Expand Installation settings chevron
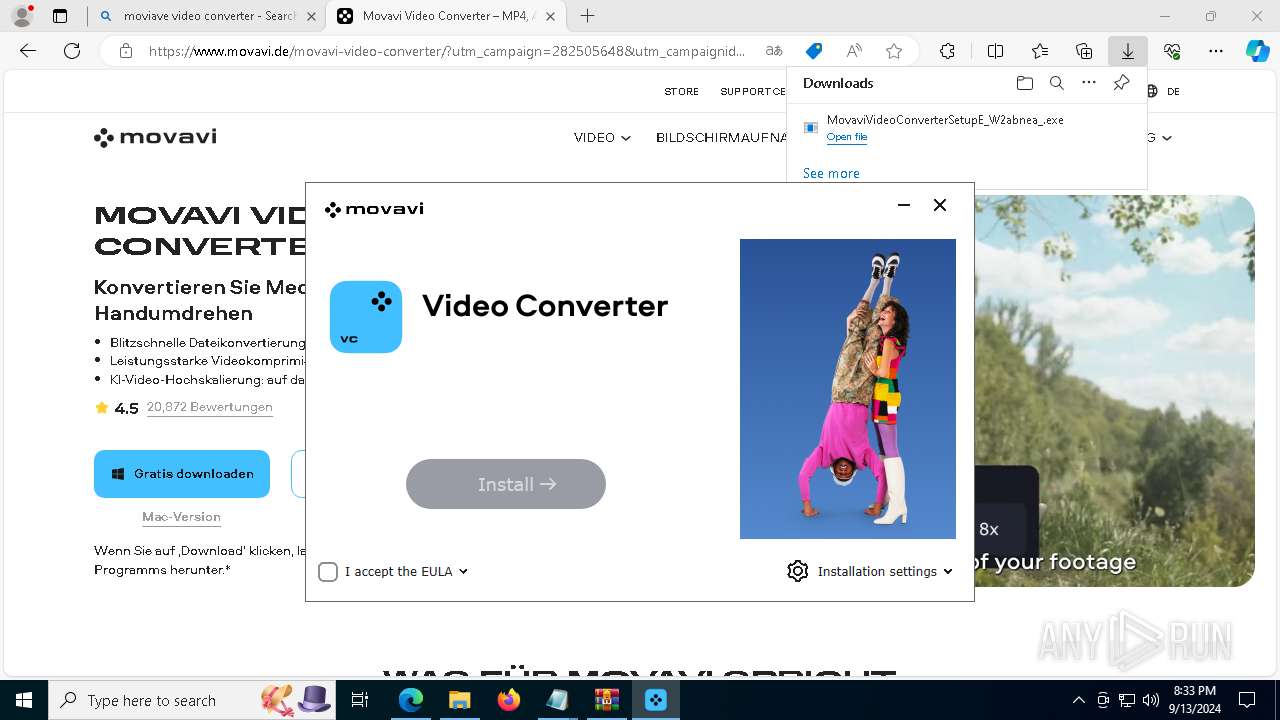 pos(948,572)
